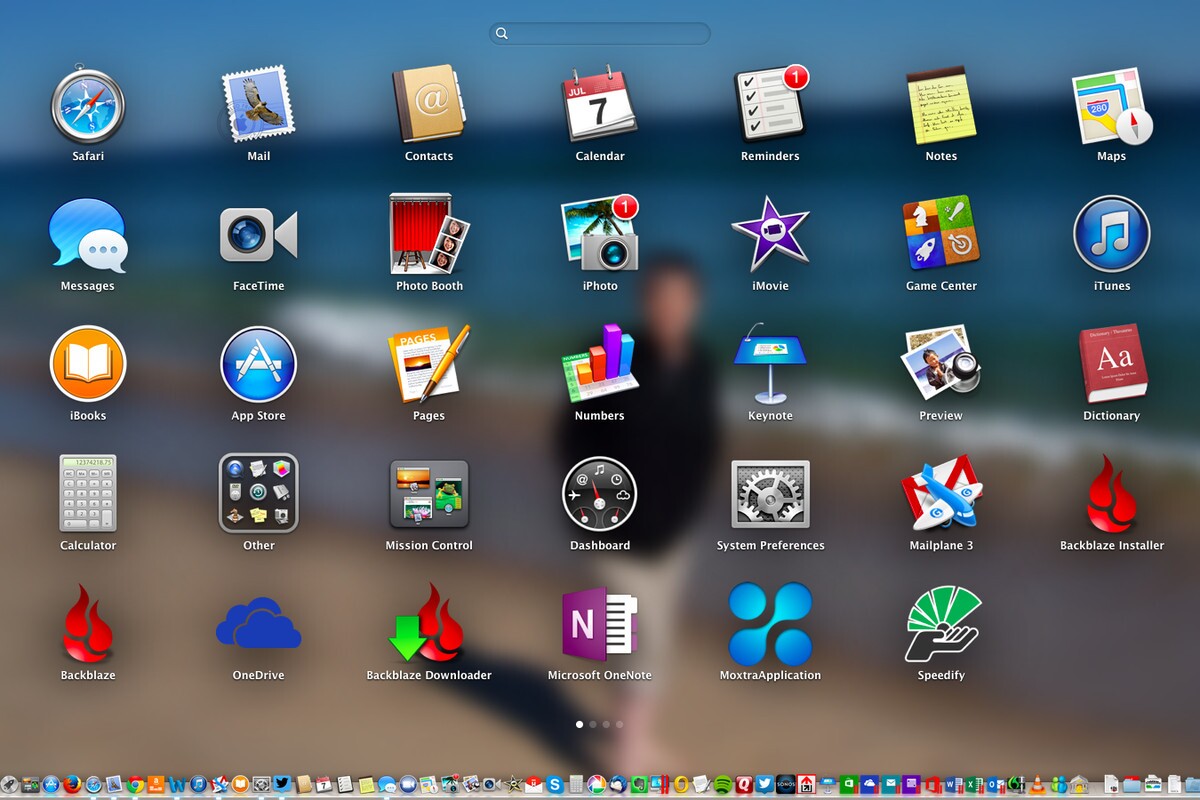Open VLC cone icon in the Dock
The height and width of the screenshot is (800, 1200).
1037,784
